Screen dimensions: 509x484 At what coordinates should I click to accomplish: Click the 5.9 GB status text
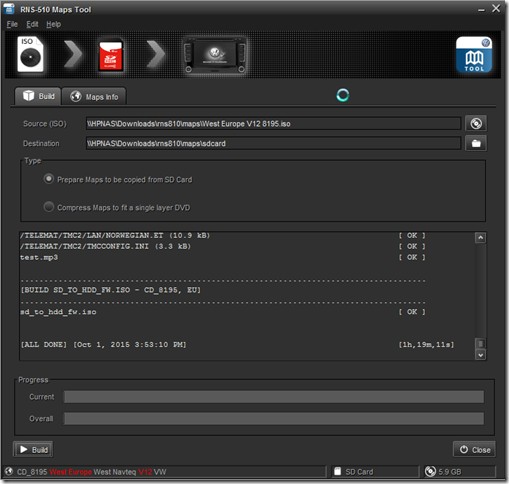click(450, 472)
